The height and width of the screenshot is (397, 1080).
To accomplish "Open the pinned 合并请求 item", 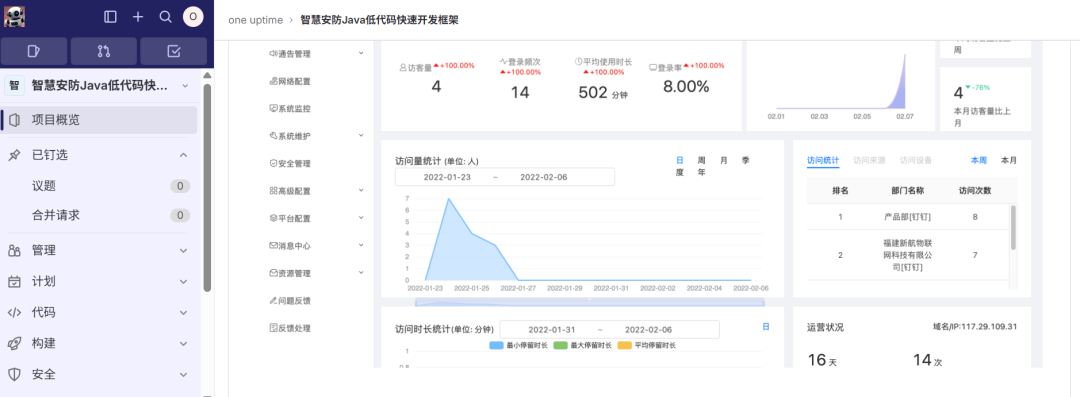I will pyautogui.click(x=99, y=215).
